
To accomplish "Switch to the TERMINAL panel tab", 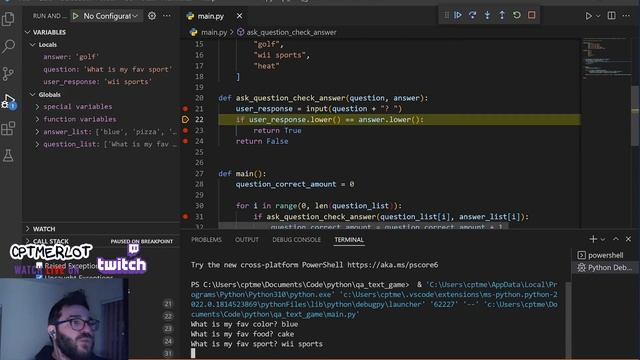I will pyautogui.click(x=349, y=240).
